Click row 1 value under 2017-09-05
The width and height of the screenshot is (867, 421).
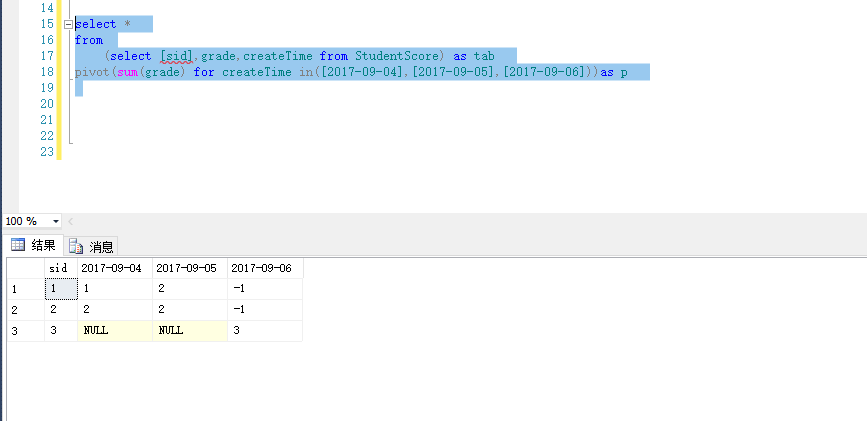(x=190, y=289)
